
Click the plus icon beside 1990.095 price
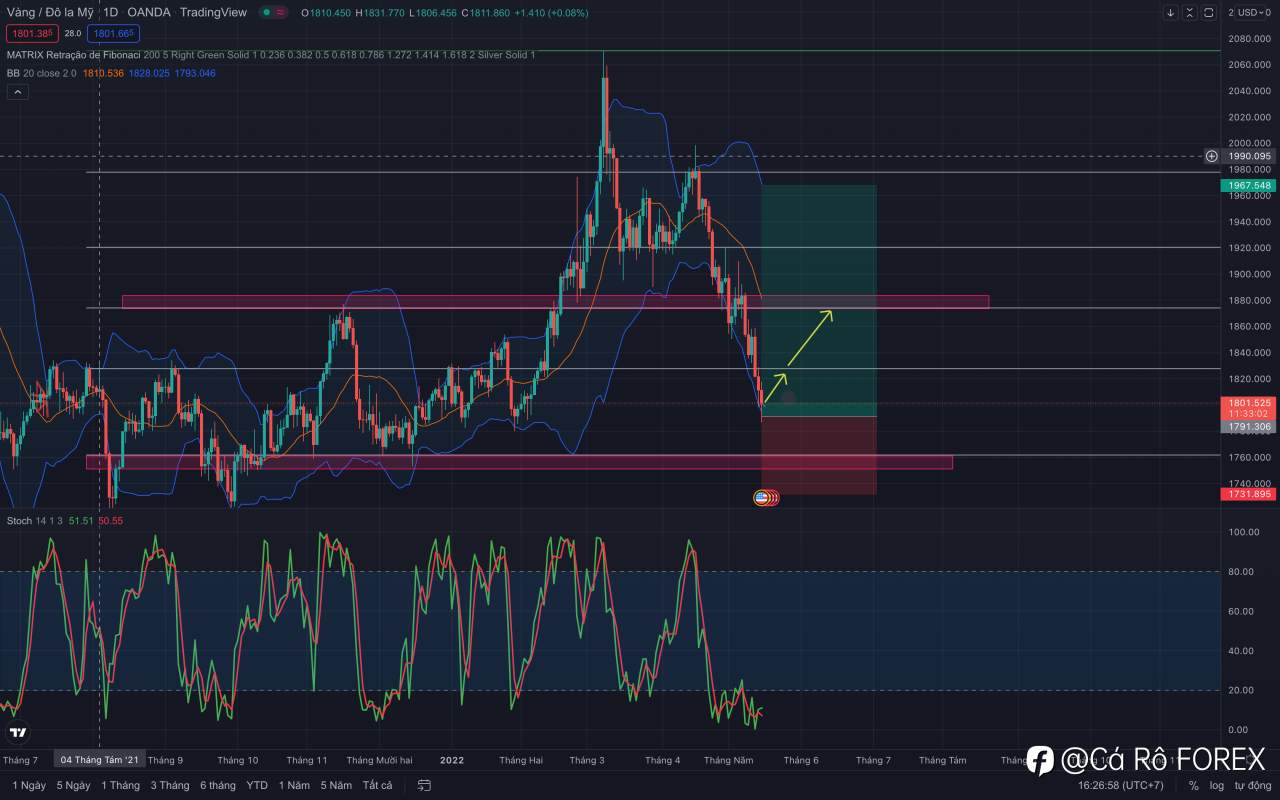tap(1211, 156)
